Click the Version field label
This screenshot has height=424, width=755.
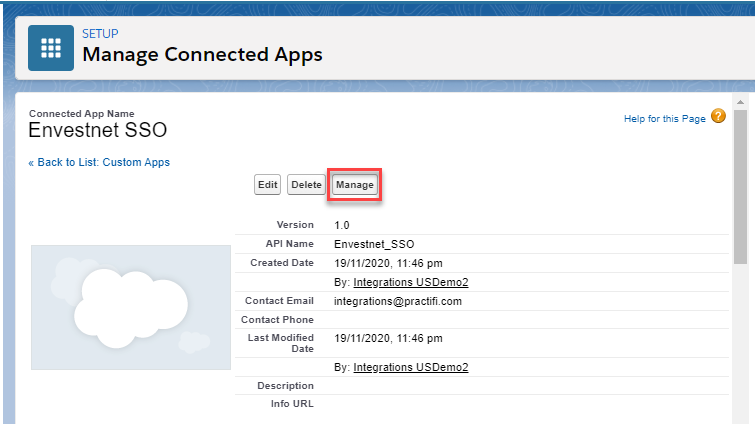pyautogui.click(x=295, y=225)
